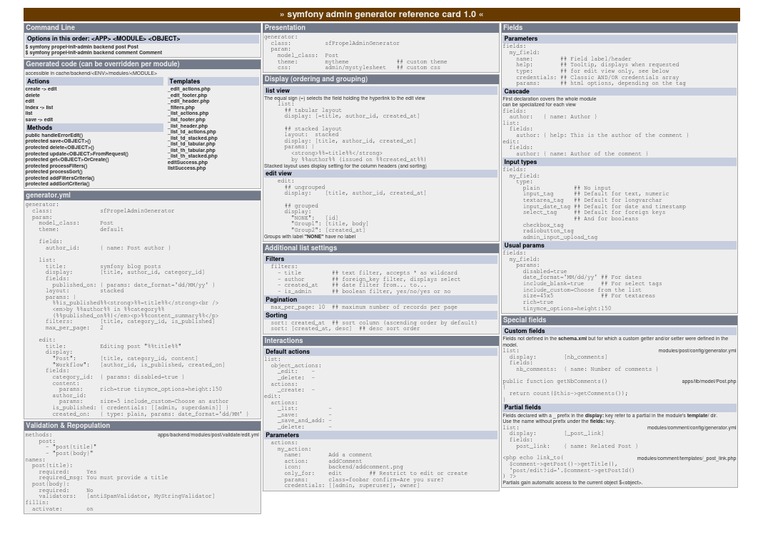
Task: Select the Methods subheading
Action: (x=40, y=128)
